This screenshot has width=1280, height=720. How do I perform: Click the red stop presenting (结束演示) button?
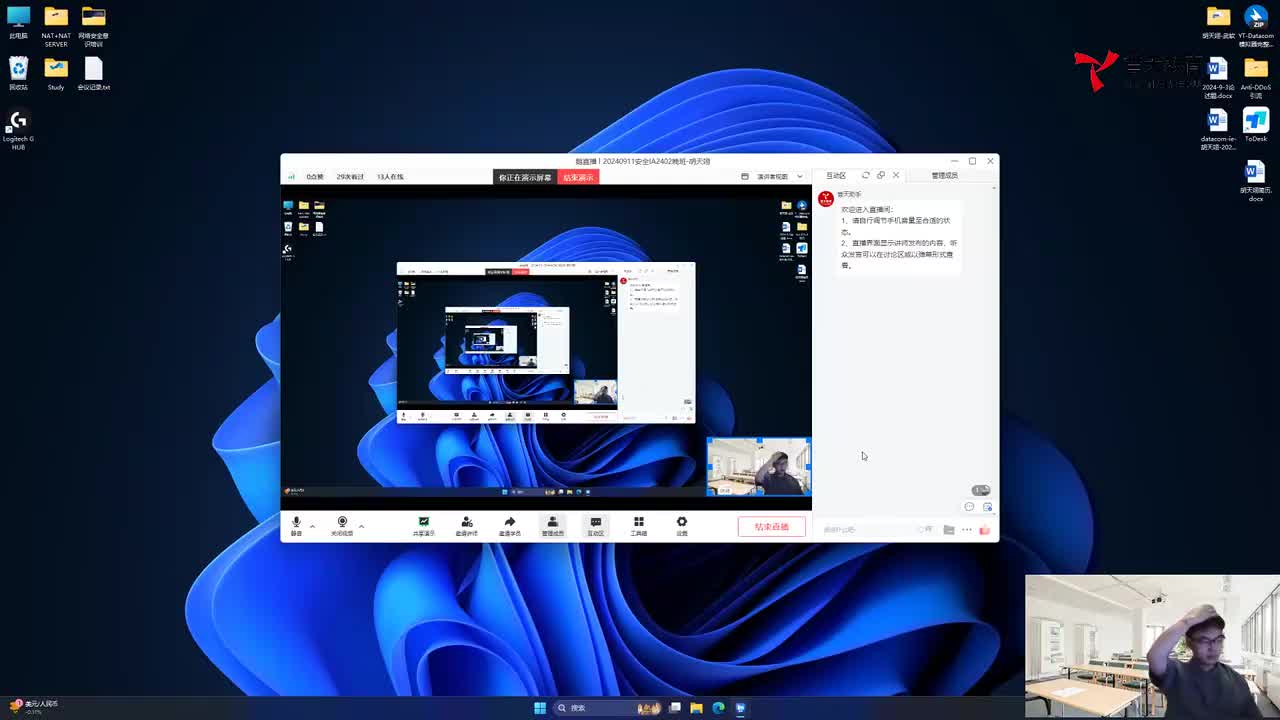(x=578, y=177)
